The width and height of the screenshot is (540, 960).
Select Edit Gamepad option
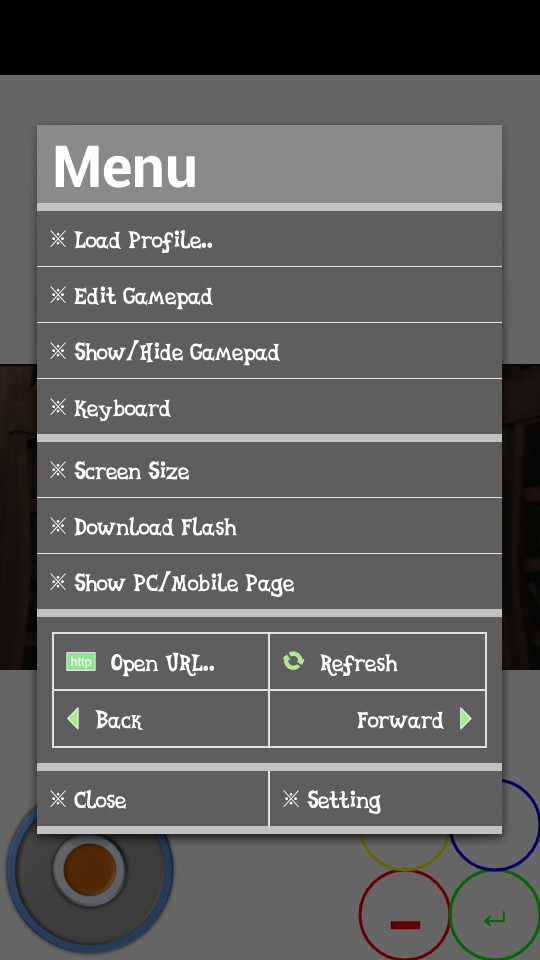point(269,295)
